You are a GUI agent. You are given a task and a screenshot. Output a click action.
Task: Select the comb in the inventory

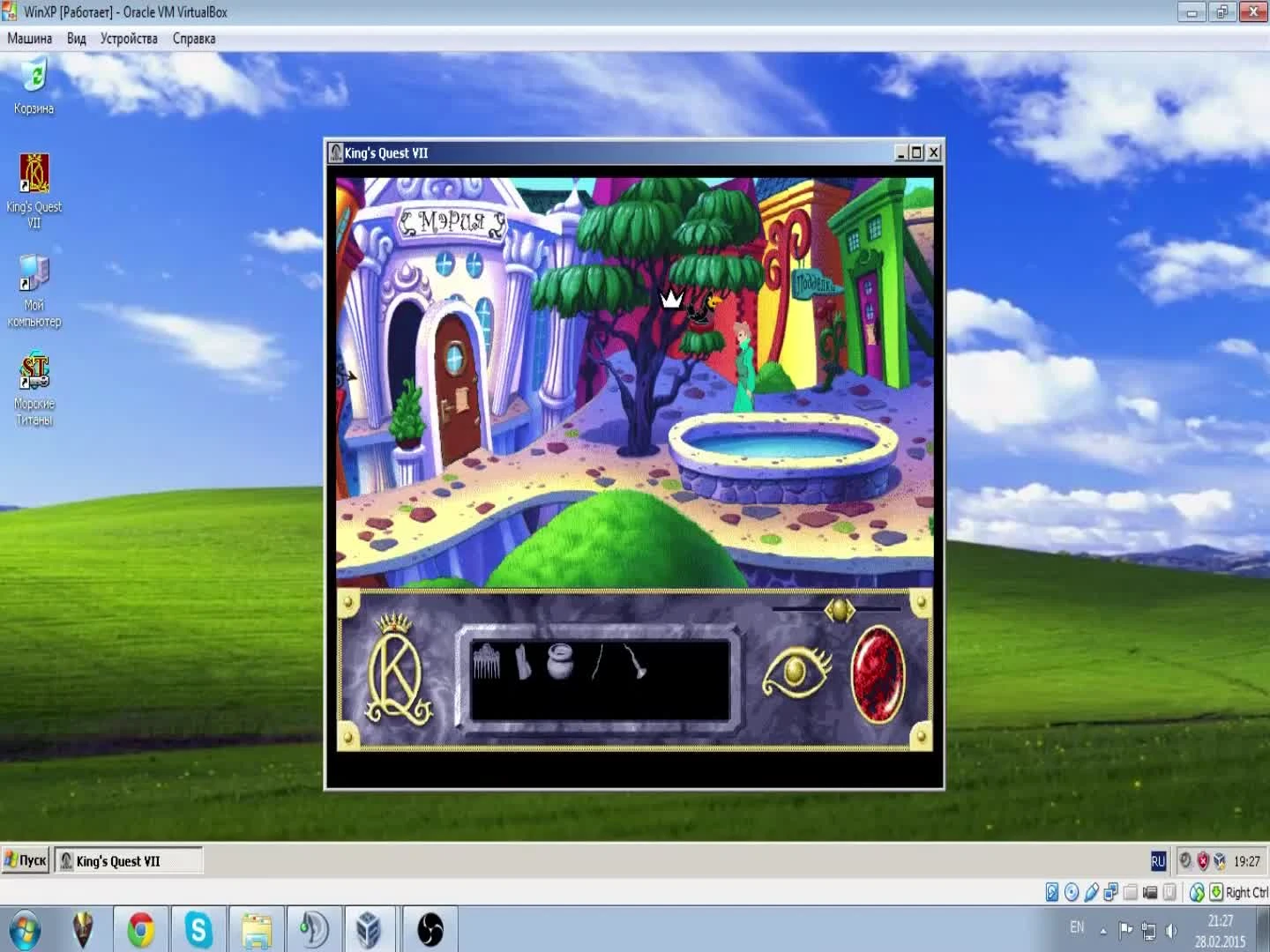point(486,661)
